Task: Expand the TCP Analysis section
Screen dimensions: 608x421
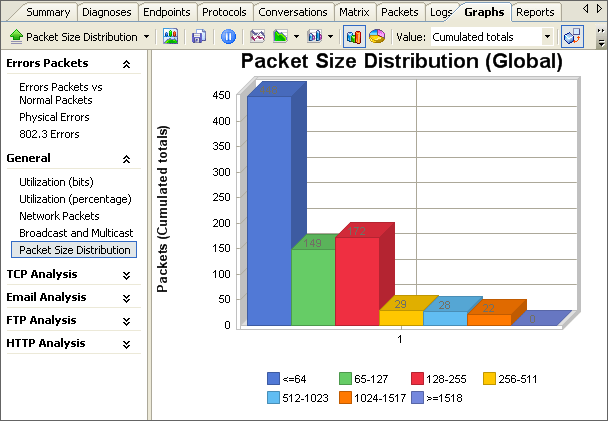Action: point(126,275)
